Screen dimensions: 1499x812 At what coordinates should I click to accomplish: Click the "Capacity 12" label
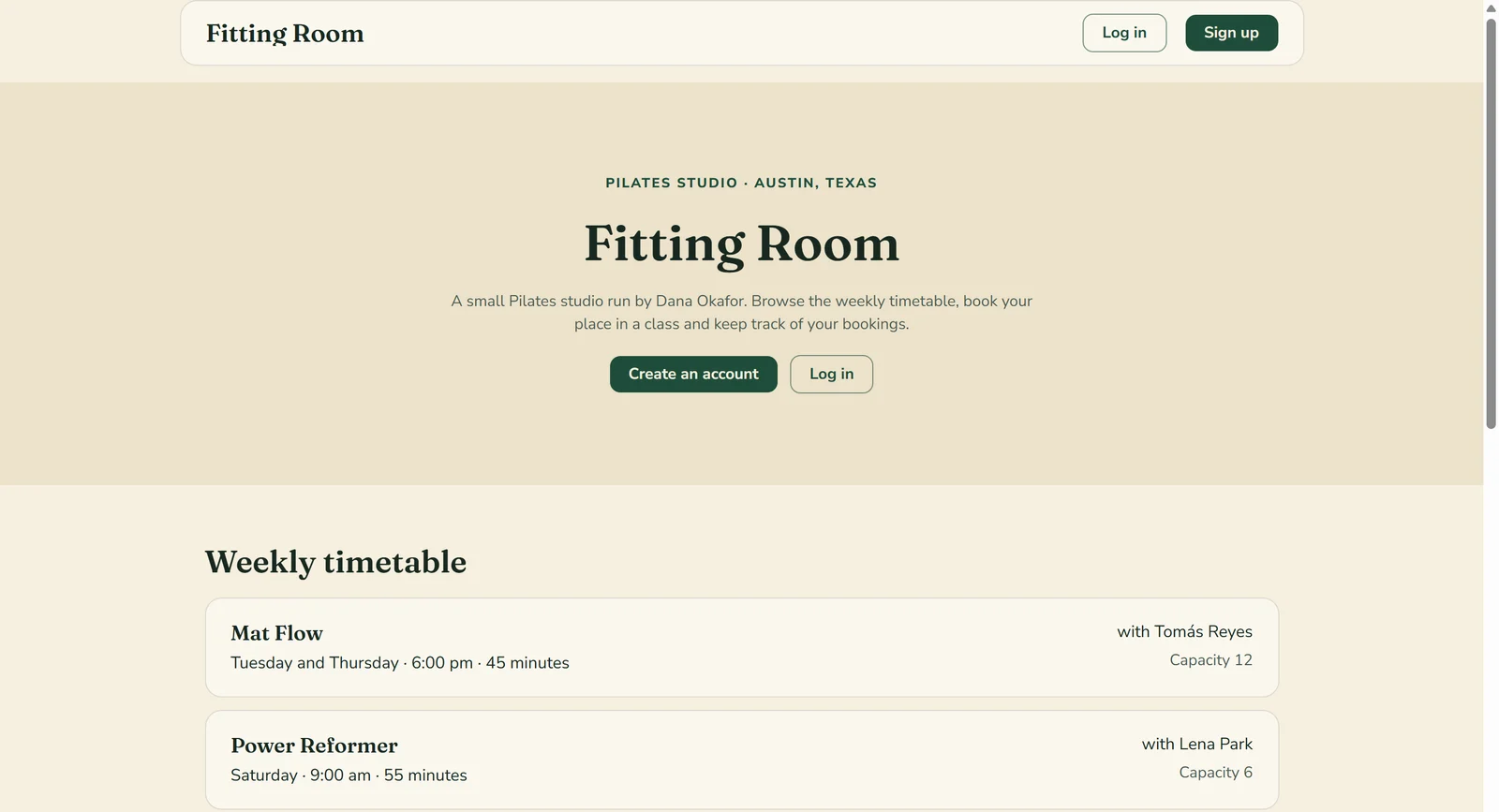(1210, 659)
